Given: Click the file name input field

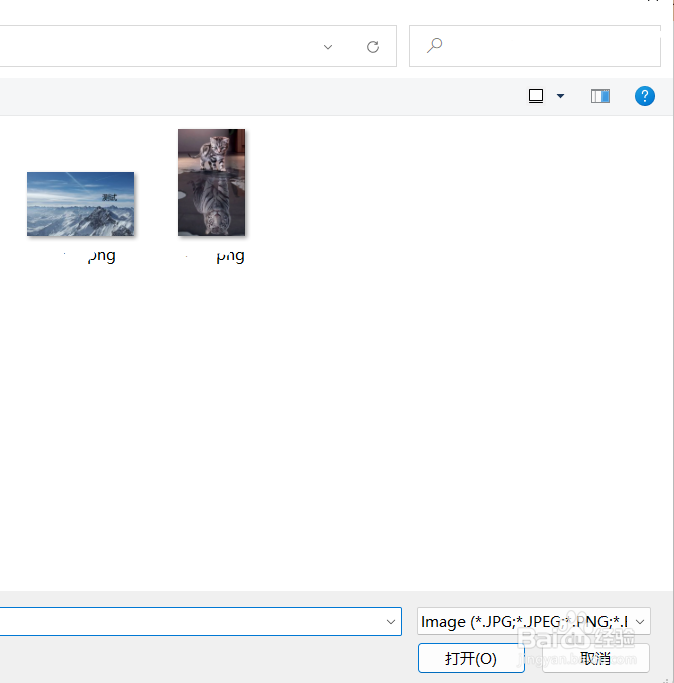Looking at the screenshot, I should coord(200,621).
